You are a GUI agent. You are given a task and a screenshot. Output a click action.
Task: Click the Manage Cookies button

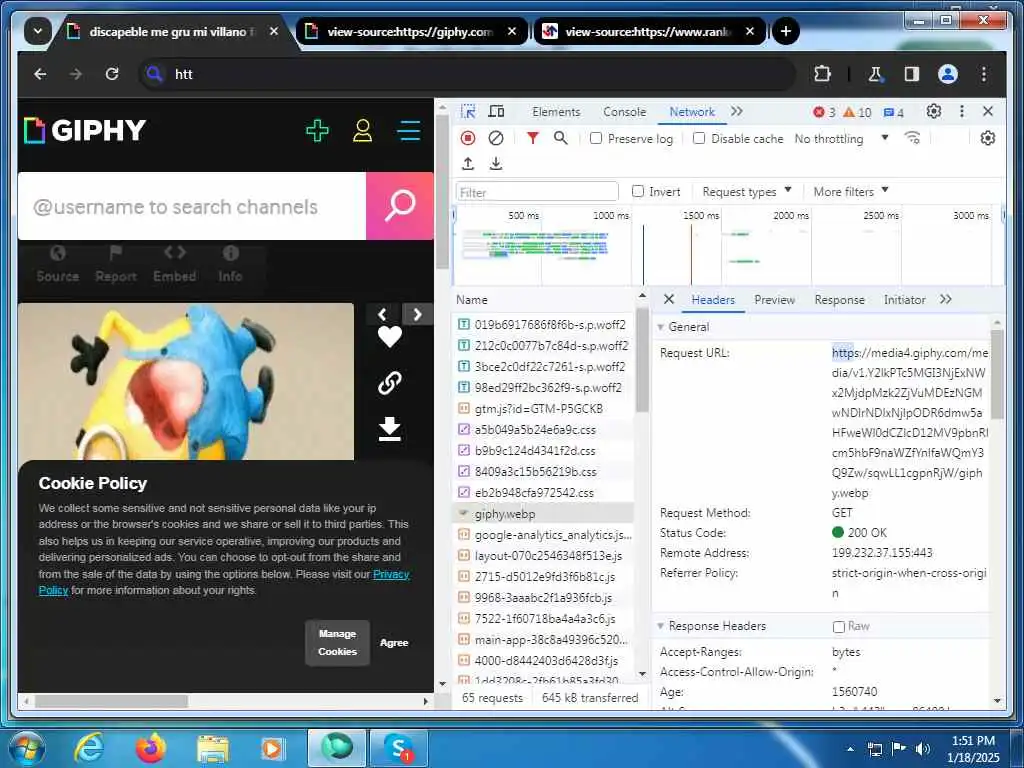pos(337,643)
